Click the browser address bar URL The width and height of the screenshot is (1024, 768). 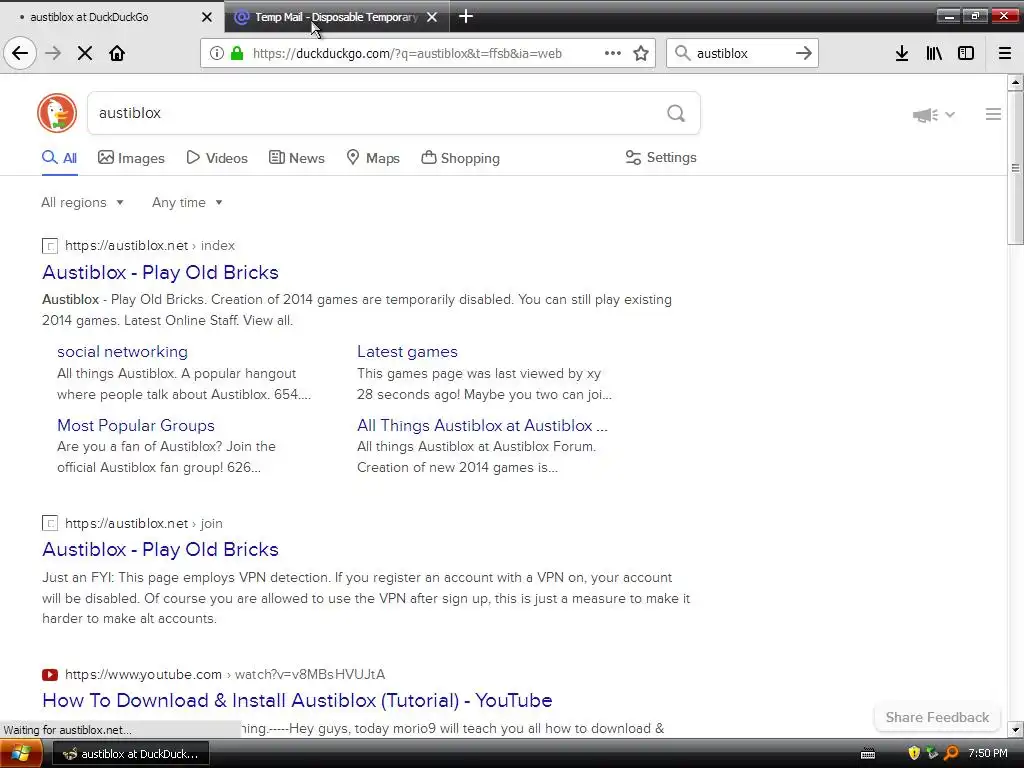click(x=407, y=54)
